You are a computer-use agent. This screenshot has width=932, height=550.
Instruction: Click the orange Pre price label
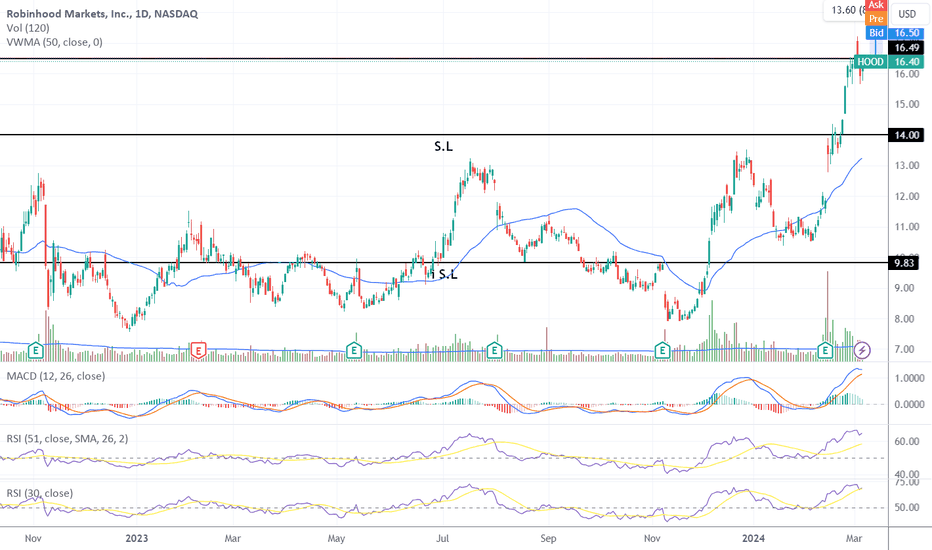tap(876, 19)
